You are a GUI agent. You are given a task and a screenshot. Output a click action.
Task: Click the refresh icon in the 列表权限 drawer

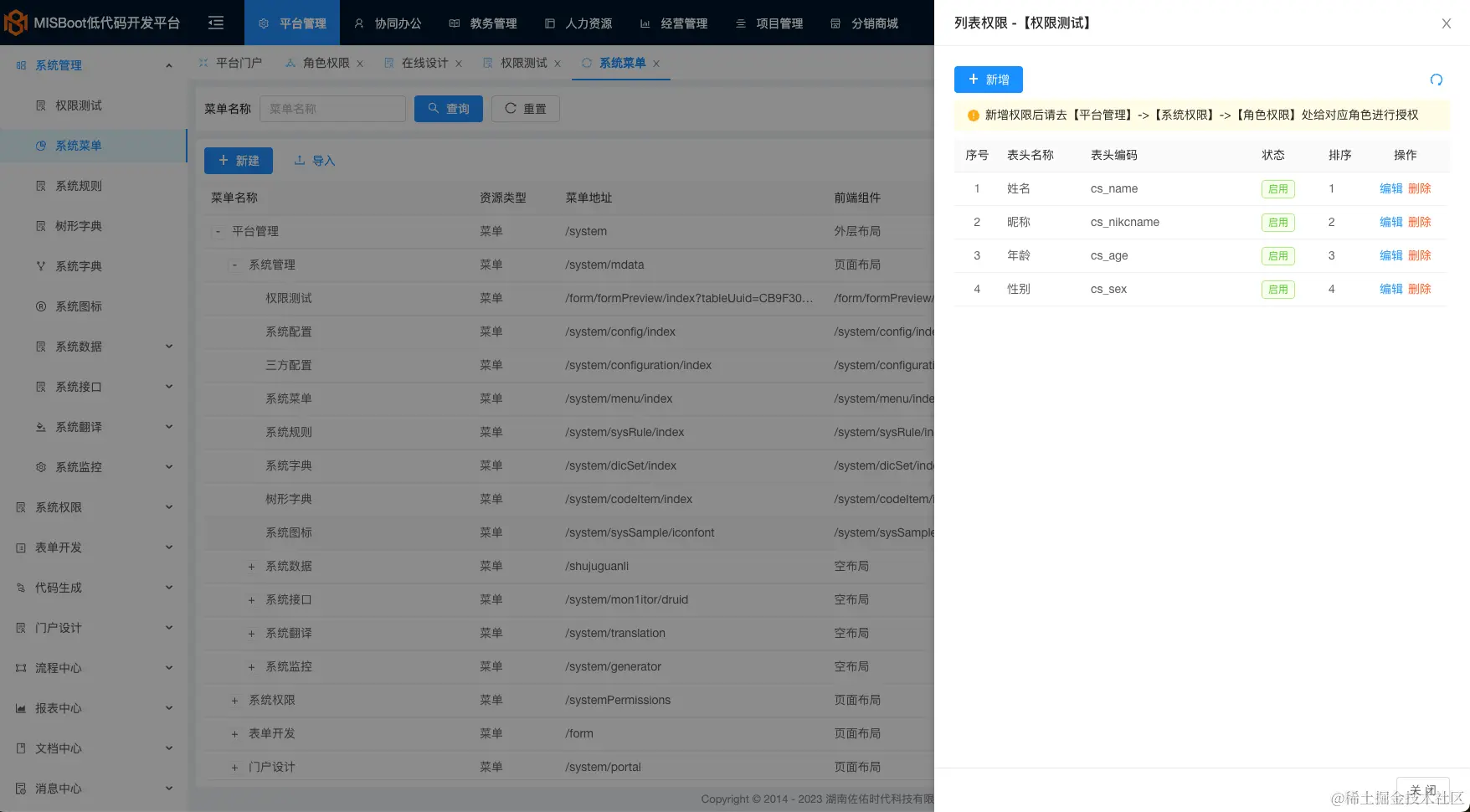pyautogui.click(x=1437, y=80)
